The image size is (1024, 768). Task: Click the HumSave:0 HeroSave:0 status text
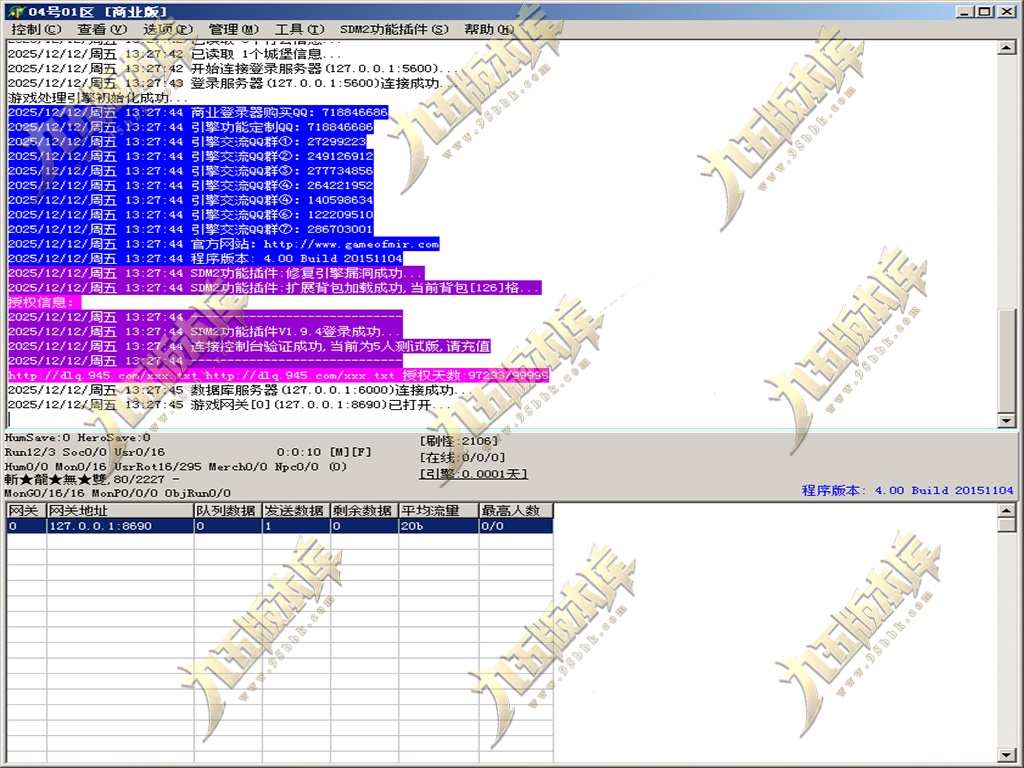[78, 438]
